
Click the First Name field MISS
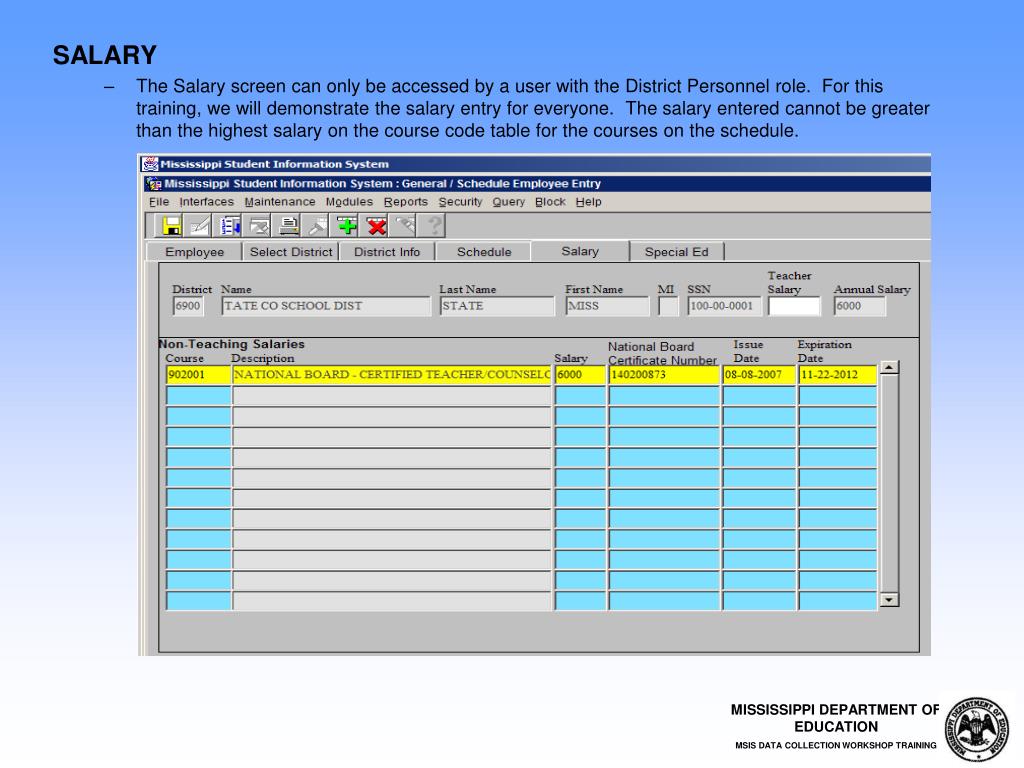coord(607,306)
